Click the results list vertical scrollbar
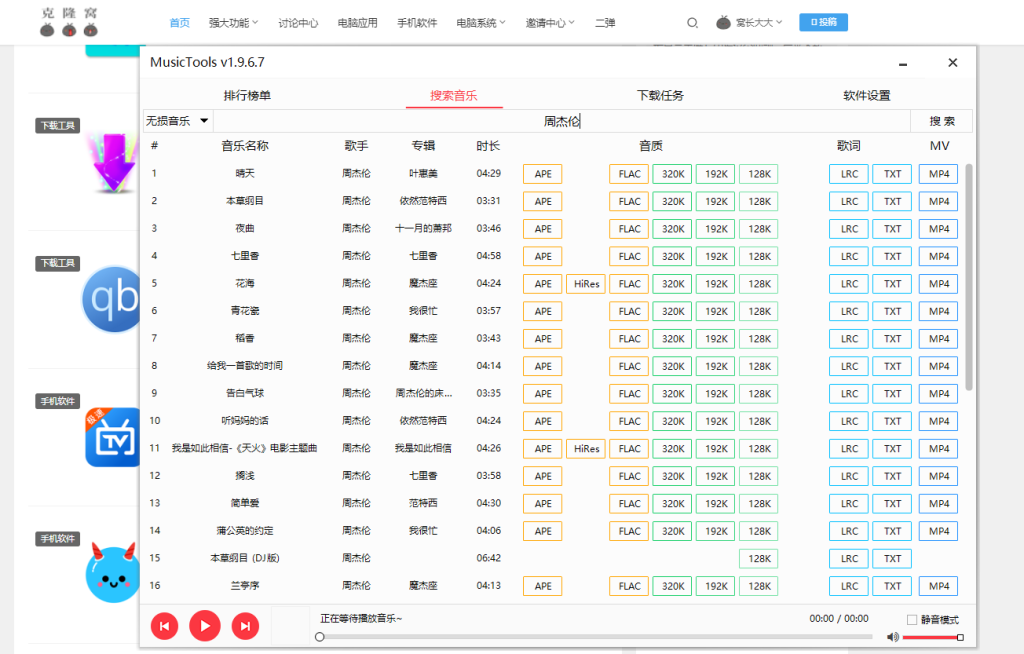The image size is (1024, 654). pos(968,277)
